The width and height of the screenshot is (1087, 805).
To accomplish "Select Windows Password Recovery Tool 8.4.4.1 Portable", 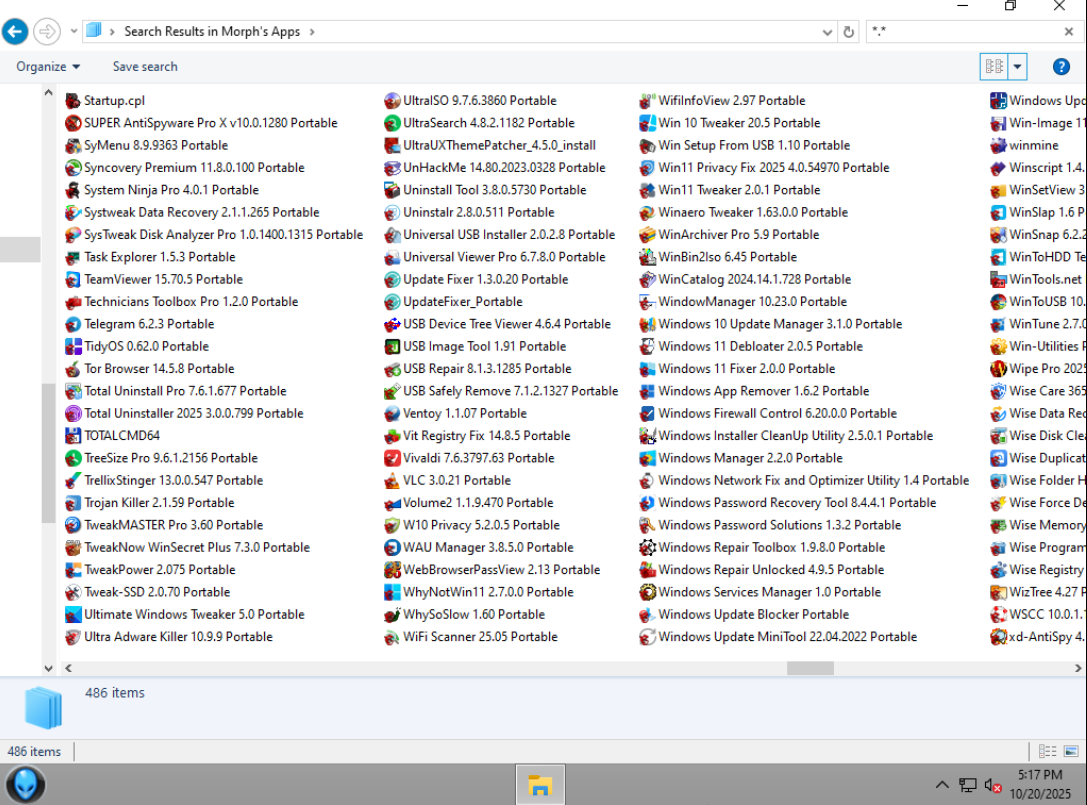I will tap(787, 503).
